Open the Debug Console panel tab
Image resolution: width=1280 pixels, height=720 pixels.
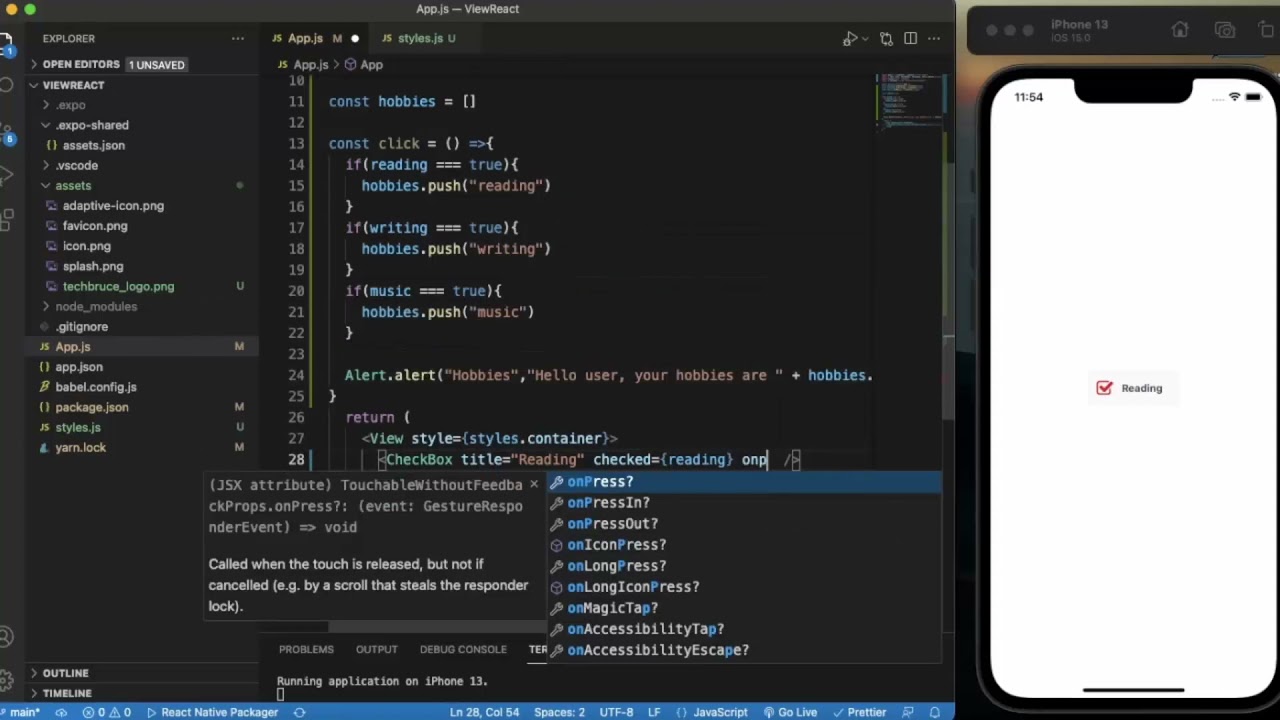[463, 649]
